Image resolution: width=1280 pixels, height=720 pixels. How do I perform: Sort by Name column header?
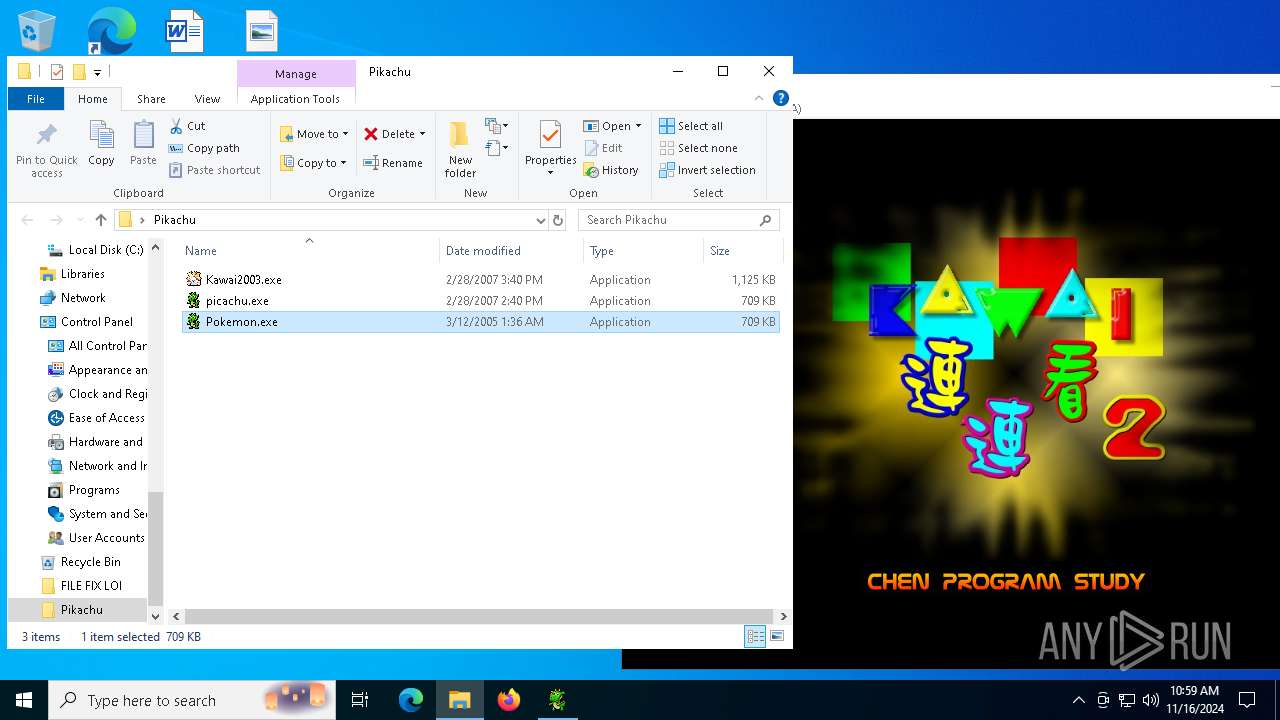[x=309, y=251]
